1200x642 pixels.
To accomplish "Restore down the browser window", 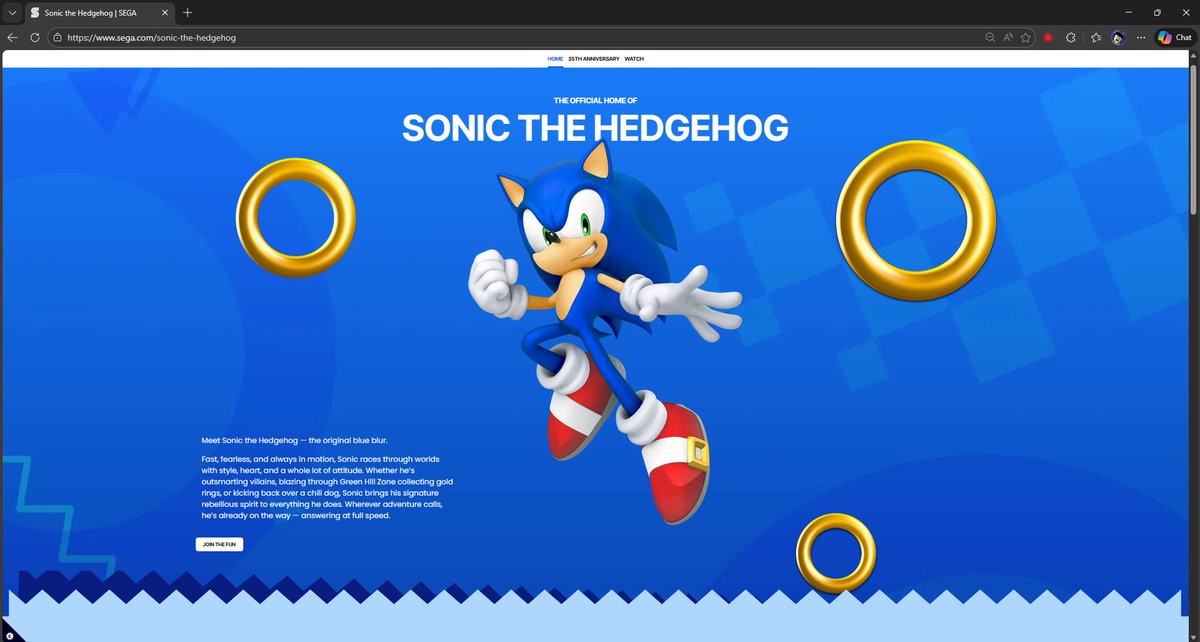I will tap(1157, 12).
